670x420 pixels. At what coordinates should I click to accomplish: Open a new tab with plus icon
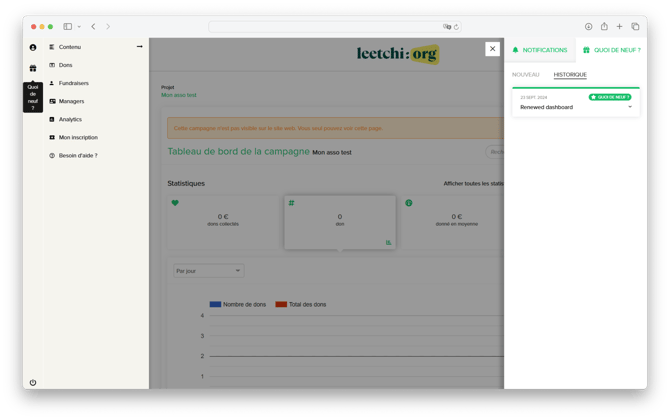619,26
